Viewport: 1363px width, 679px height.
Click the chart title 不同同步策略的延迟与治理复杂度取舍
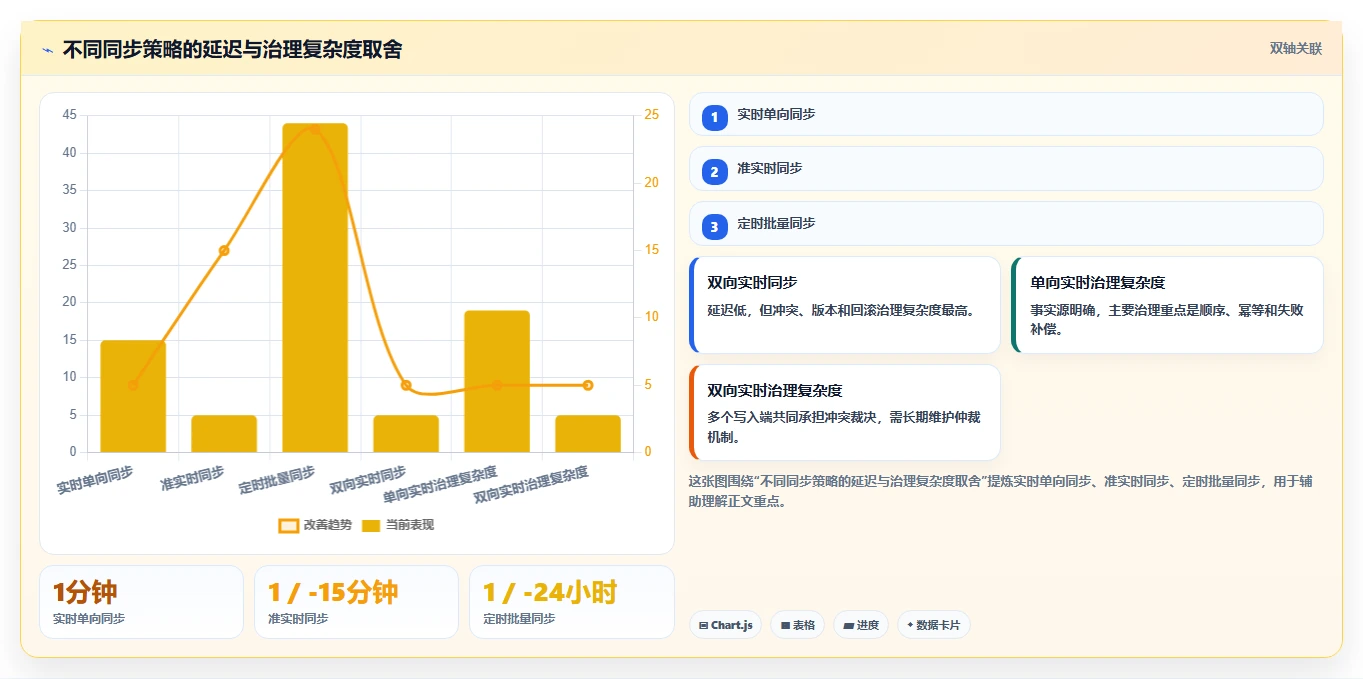point(232,49)
